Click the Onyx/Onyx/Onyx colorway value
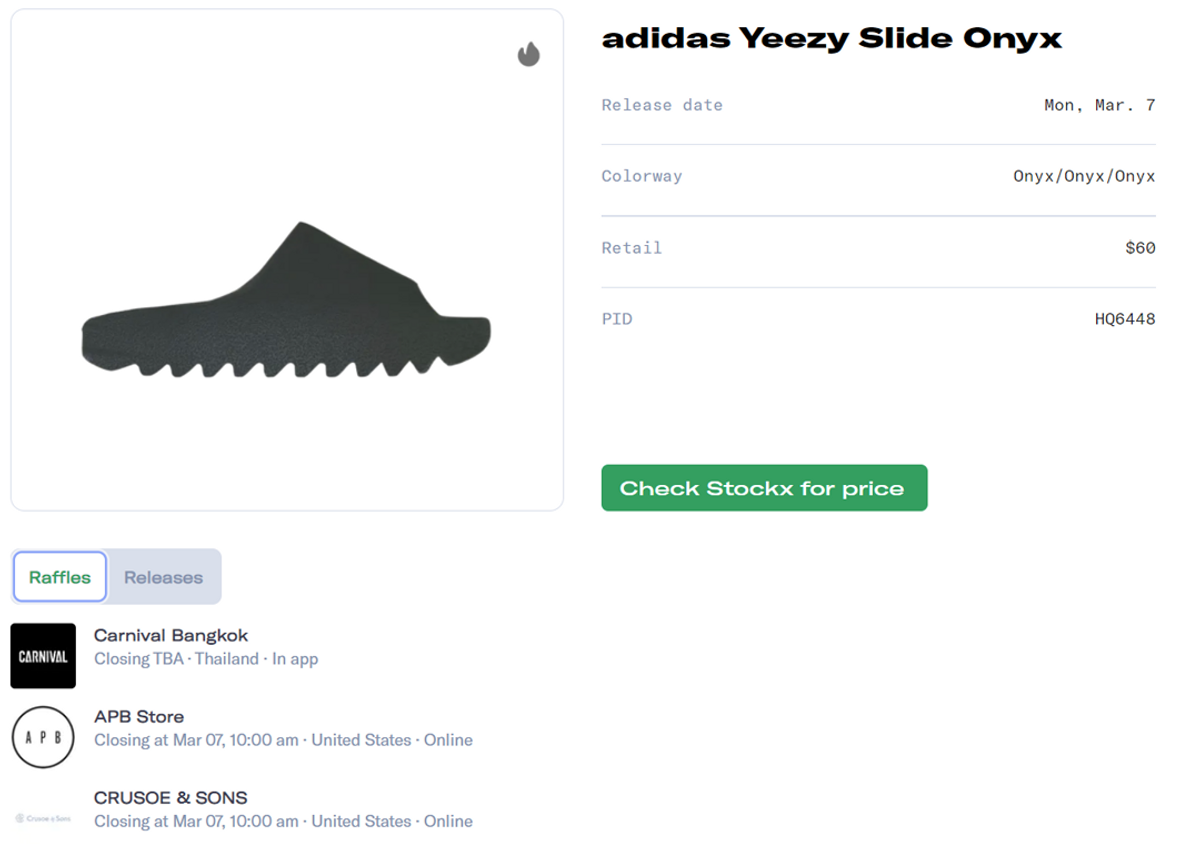Image resolution: width=1200 pixels, height=844 pixels. [1081, 175]
